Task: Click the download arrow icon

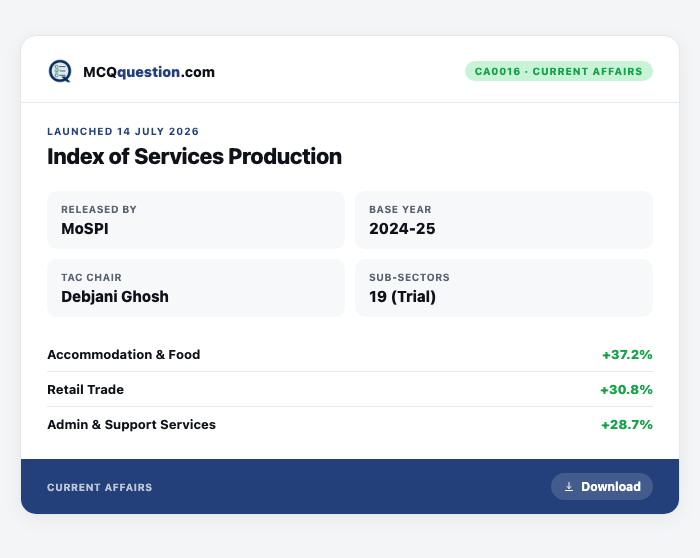Action: click(569, 487)
